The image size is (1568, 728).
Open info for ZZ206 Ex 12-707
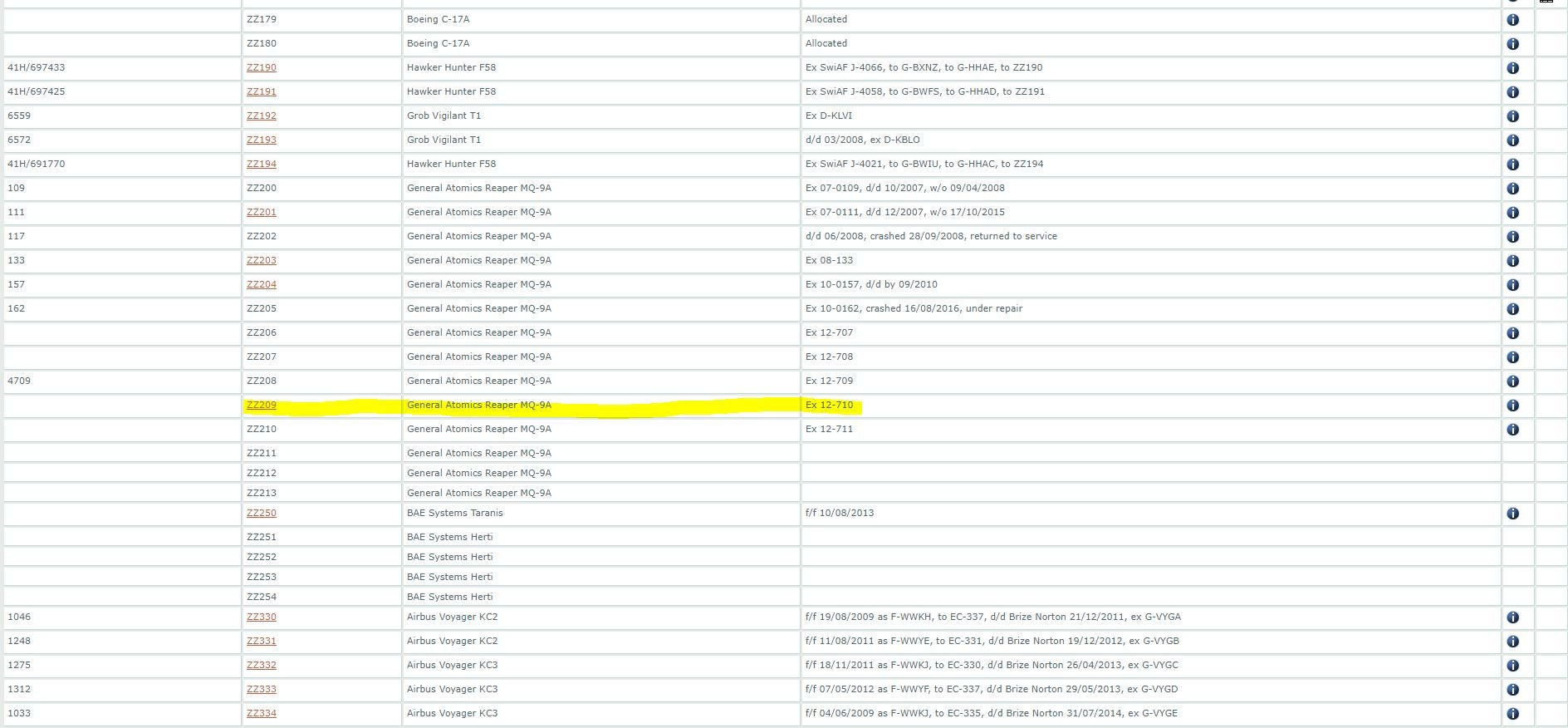[x=1512, y=333]
